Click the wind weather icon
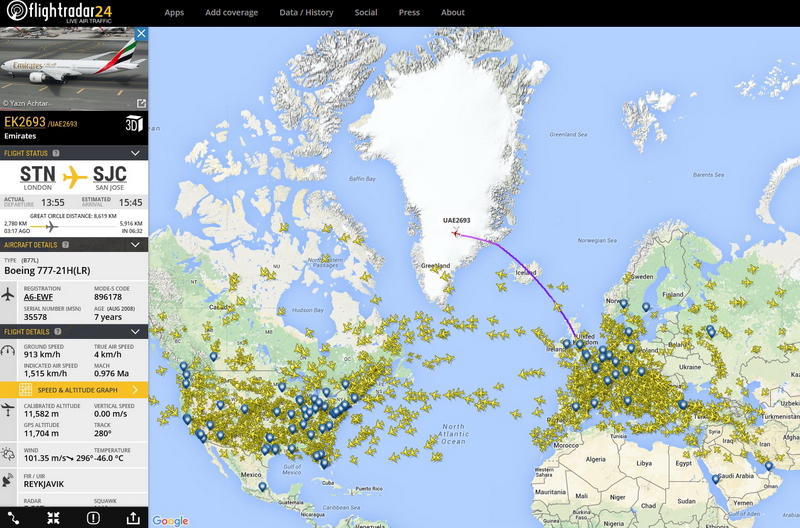 pyautogui.click(x=8, y=454)
